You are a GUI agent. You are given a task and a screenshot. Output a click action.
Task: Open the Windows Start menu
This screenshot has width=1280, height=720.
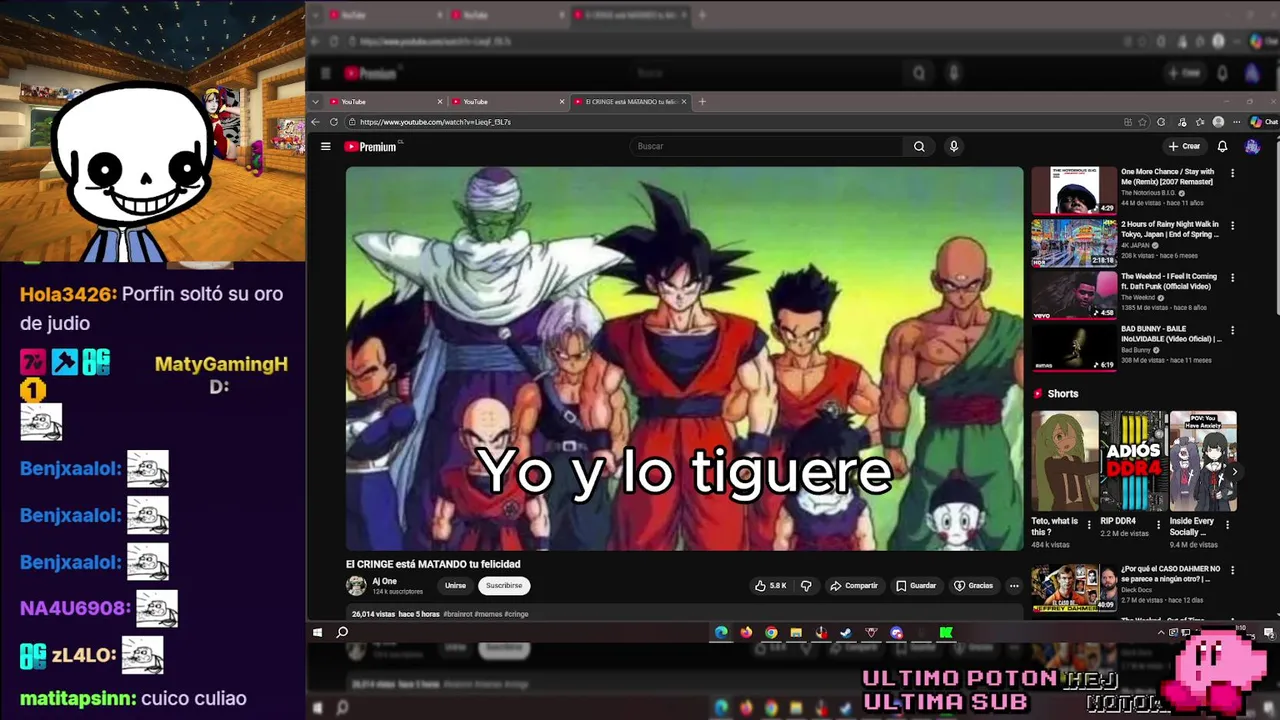317,632
